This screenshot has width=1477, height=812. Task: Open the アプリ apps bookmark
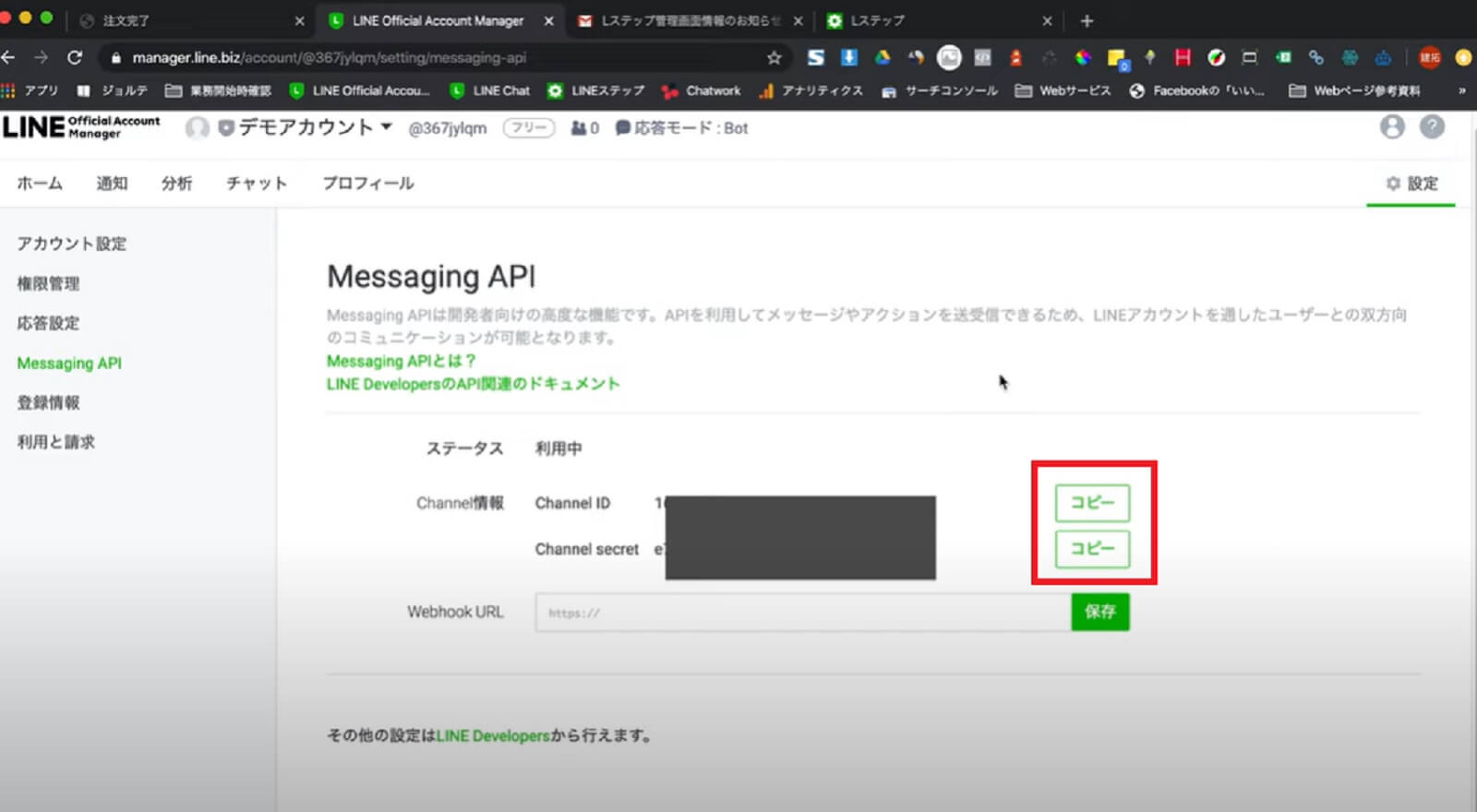[30, 90]
